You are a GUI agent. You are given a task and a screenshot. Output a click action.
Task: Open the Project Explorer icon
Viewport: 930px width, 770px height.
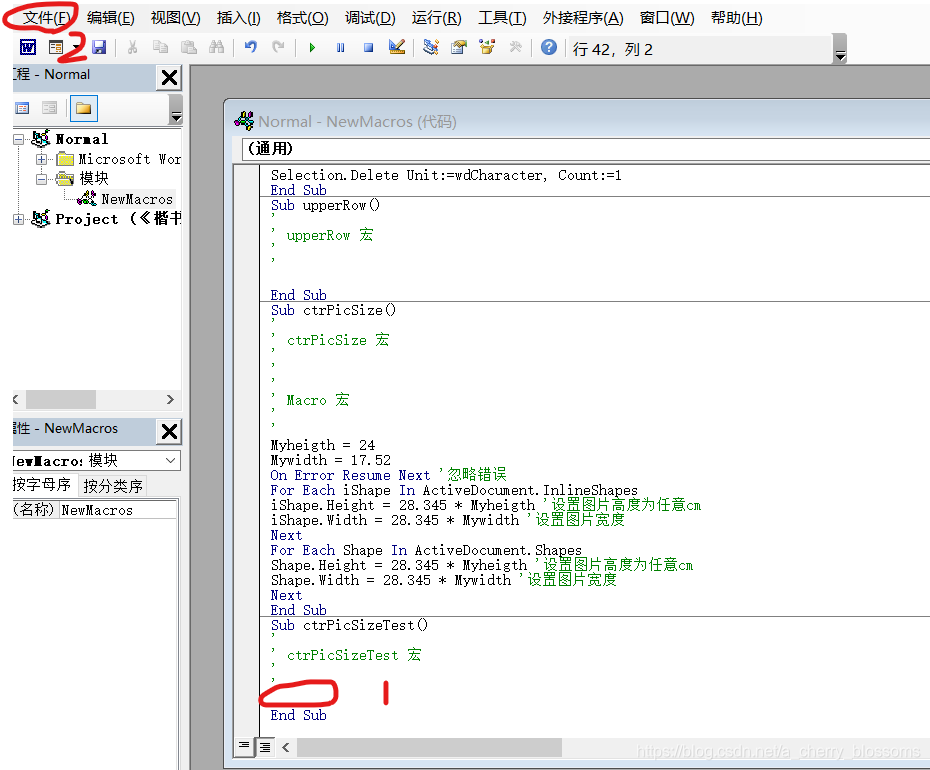[431, 47]
